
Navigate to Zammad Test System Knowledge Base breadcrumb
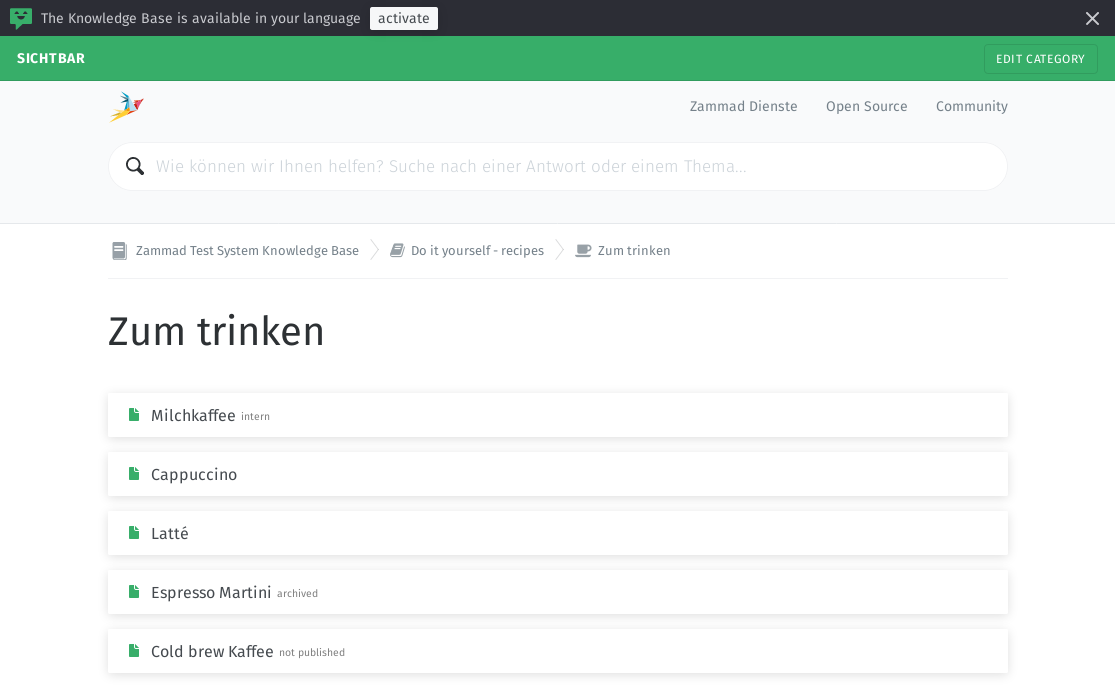247,251
